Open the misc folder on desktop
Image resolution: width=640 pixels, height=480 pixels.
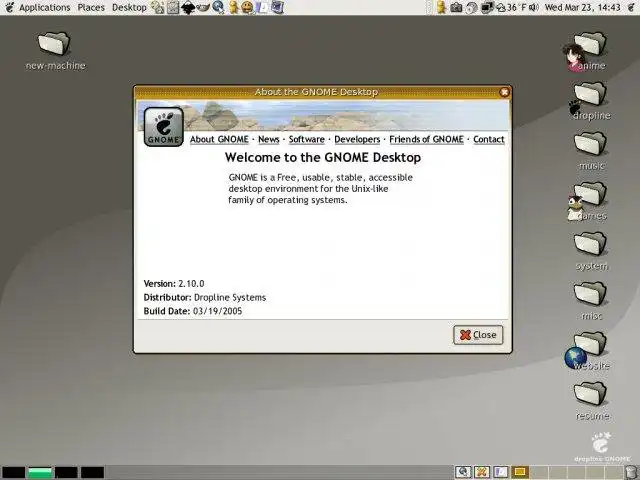(591, 301)
